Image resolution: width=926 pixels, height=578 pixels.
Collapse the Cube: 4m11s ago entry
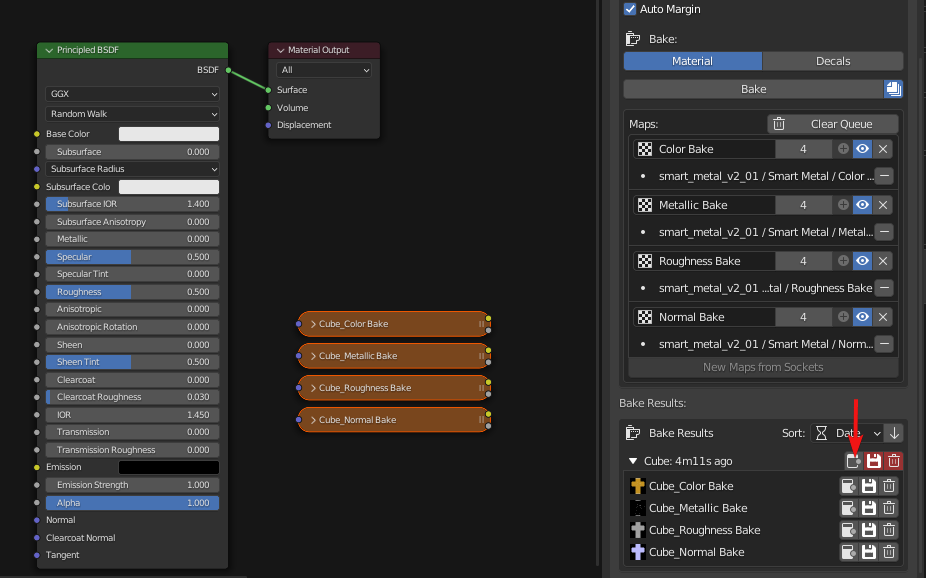[633, 461]
